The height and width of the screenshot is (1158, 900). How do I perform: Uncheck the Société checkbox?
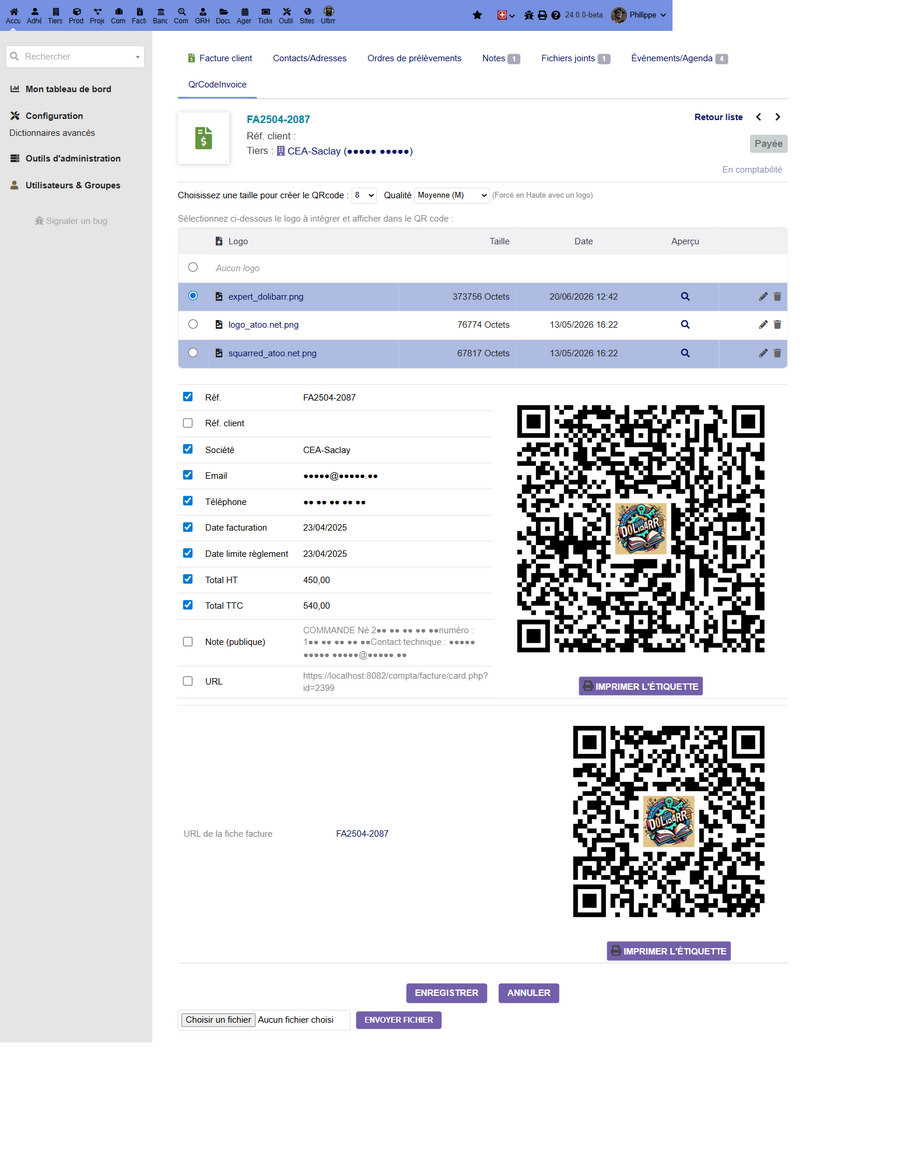188,449
